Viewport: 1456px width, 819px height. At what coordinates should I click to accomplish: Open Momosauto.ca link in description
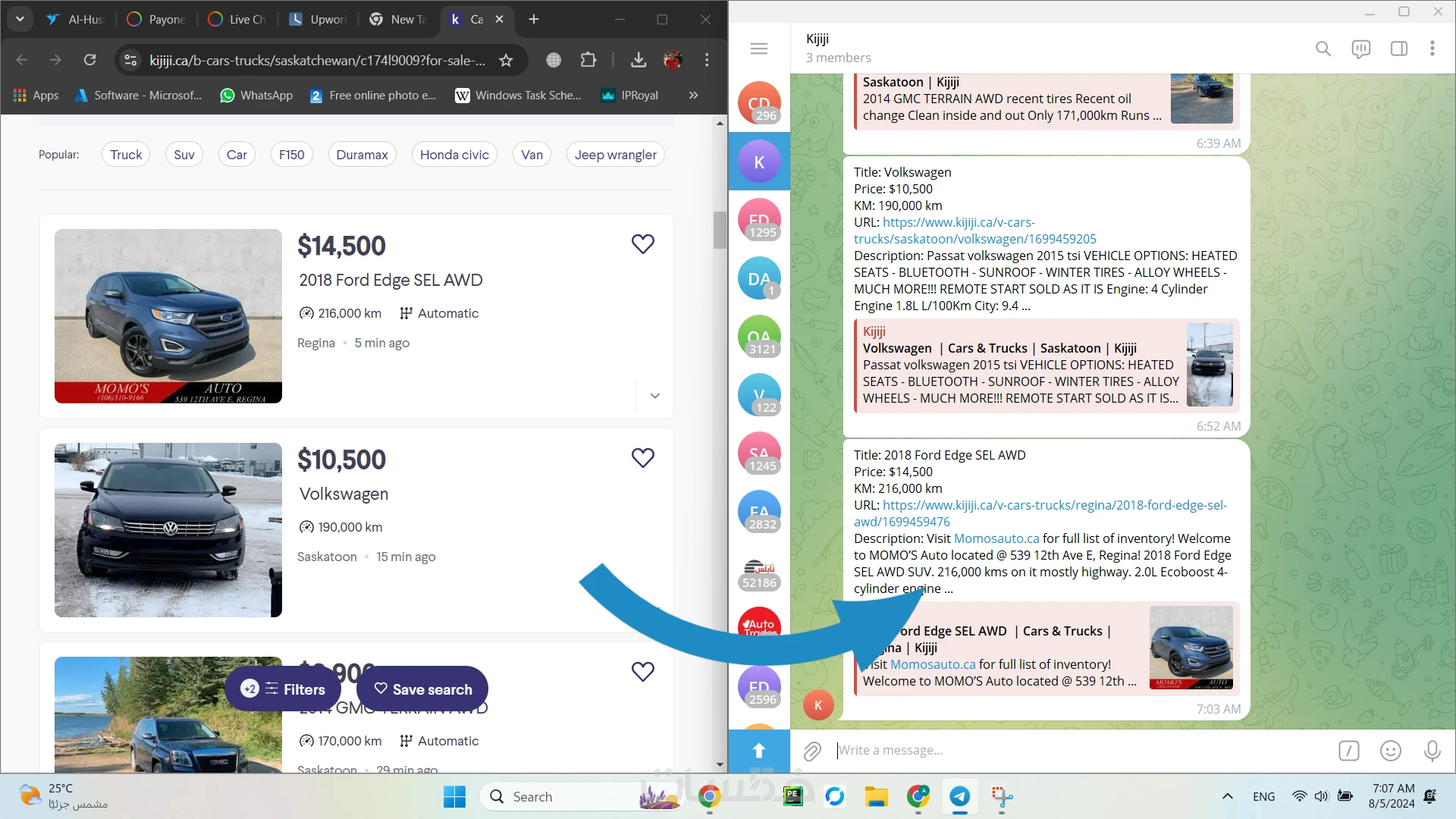[x=996, y=538]
